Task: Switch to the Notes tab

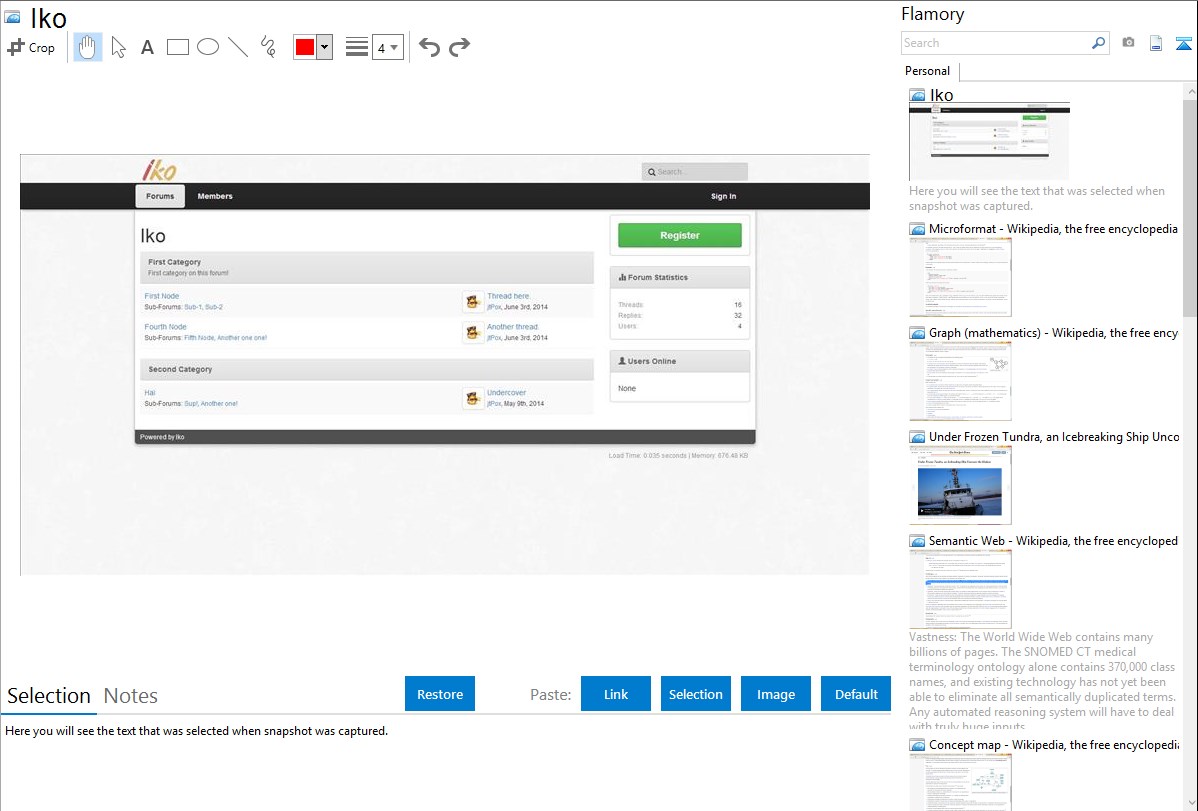Action: click(x=131, y=696)
